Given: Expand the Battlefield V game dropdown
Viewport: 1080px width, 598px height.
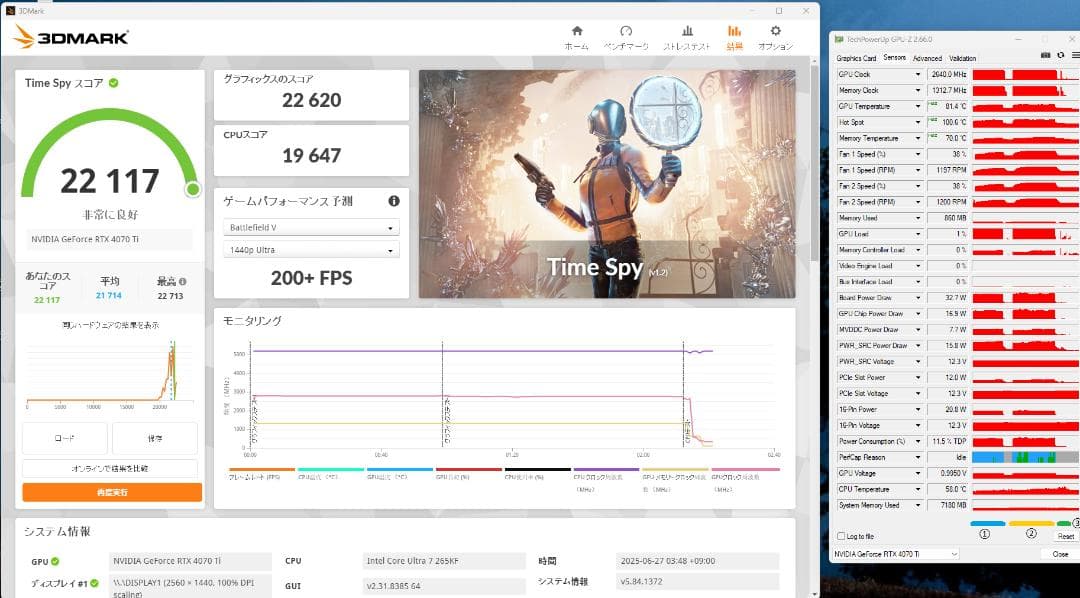Looking at the screenshot, I should coord(312,228).
